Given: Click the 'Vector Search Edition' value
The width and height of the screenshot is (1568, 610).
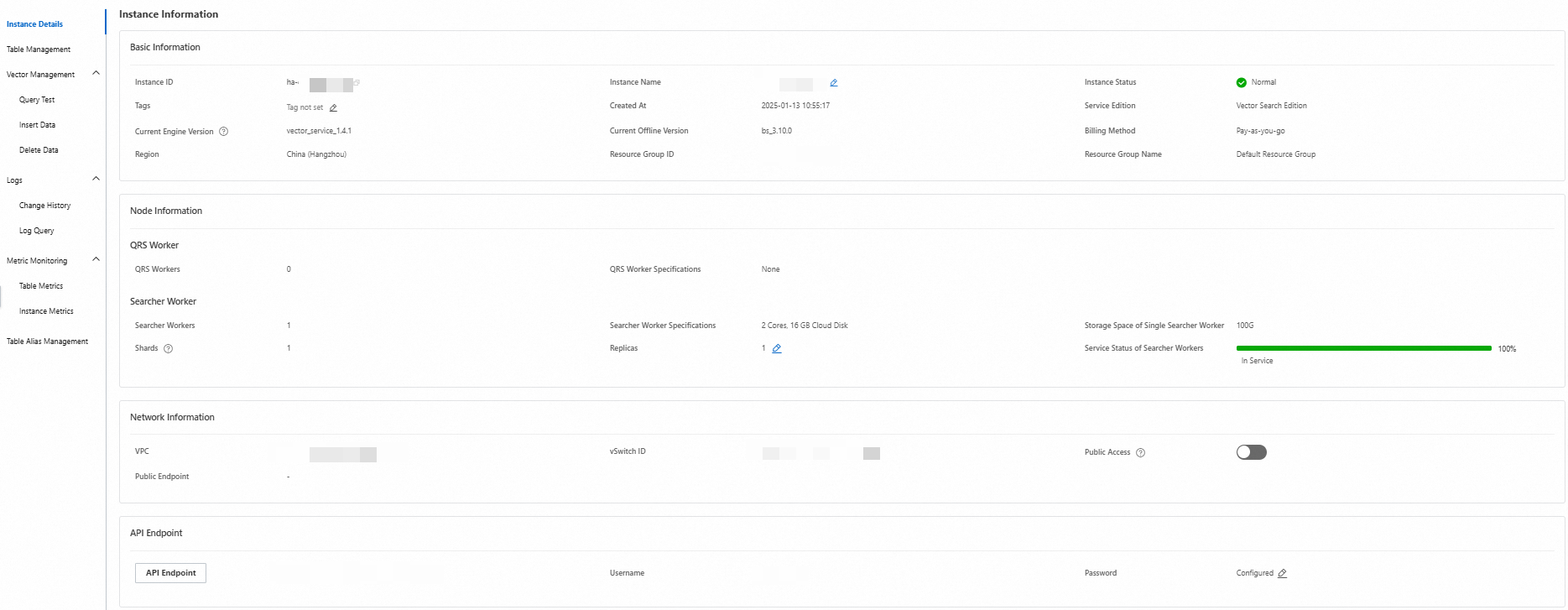Looking at the screenshot, I should [1271, 106].
